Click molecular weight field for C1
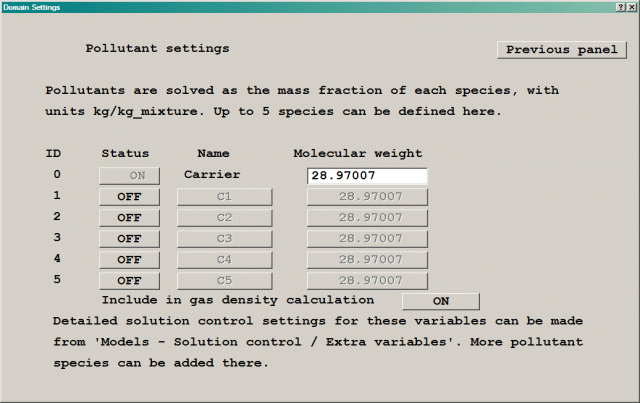 pyautogui.click(x=367, y=197)
